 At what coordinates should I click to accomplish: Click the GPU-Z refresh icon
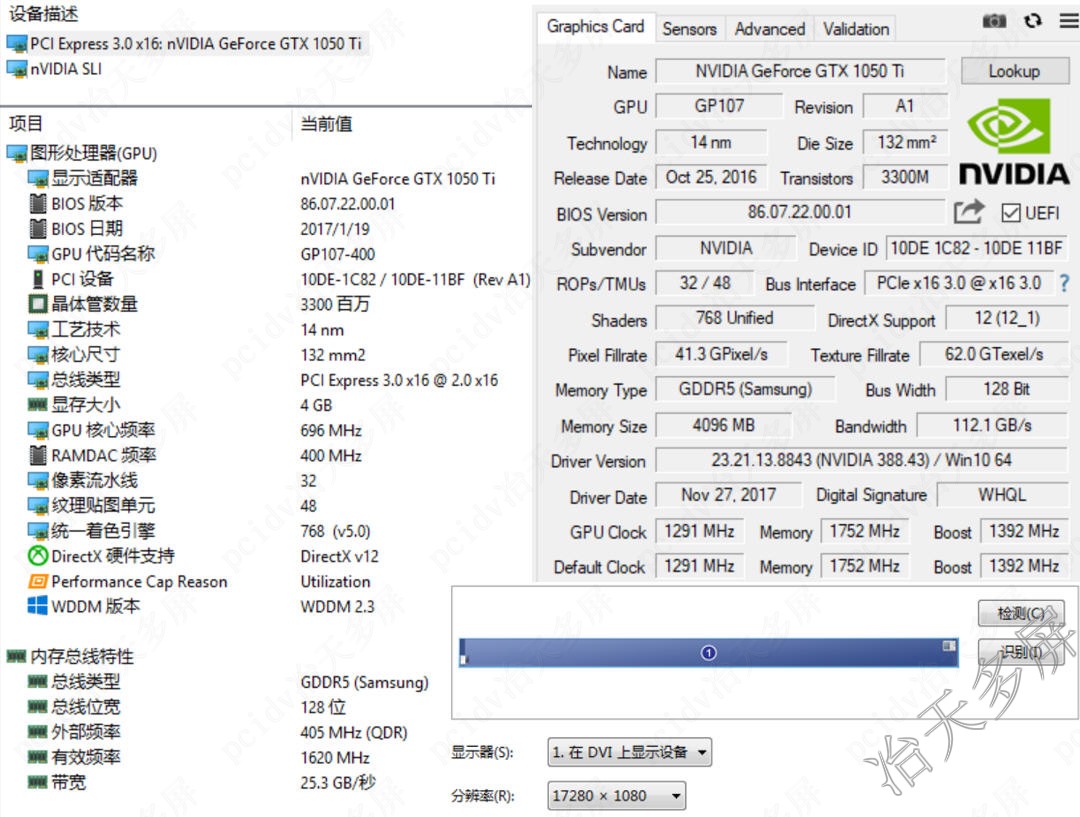1032,21
